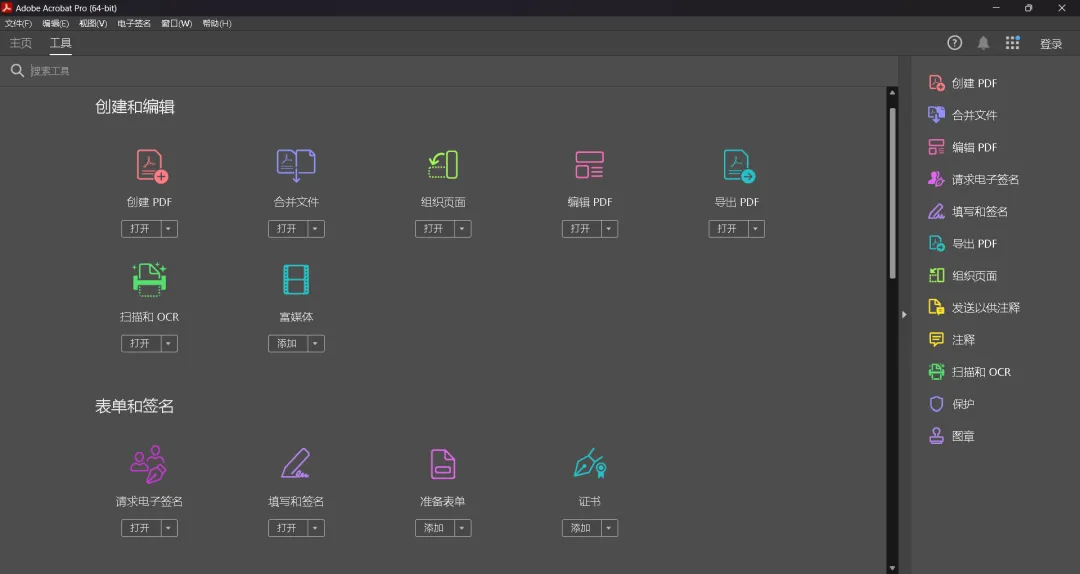Click the help question mark icon
The height and width of the screenshot is (574, 1080).
tap(954, 43)
